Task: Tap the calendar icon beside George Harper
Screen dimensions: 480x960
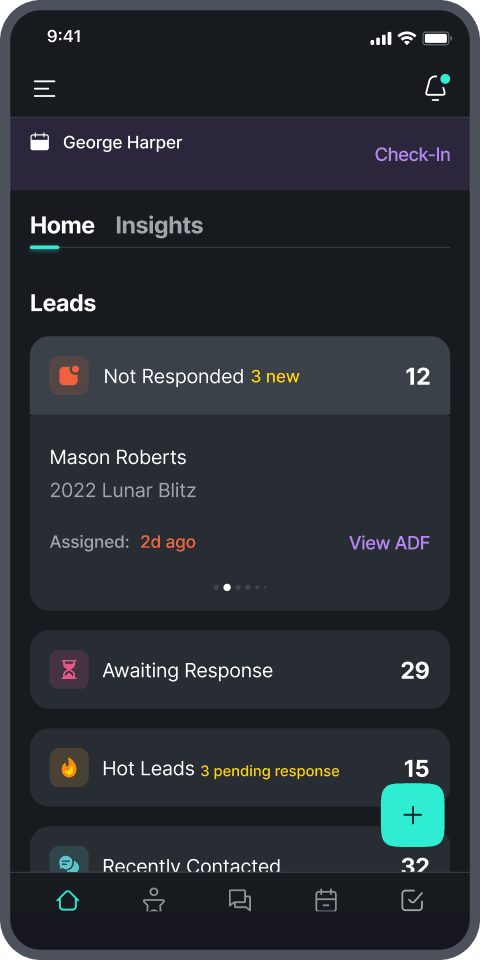Action: [40, 142]
